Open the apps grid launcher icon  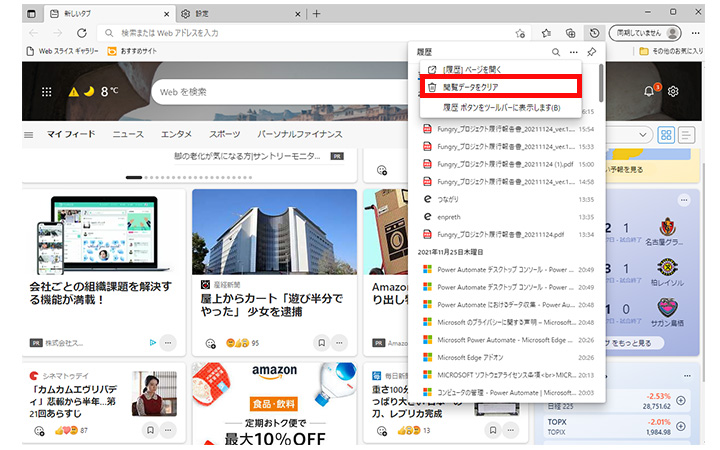47,92
